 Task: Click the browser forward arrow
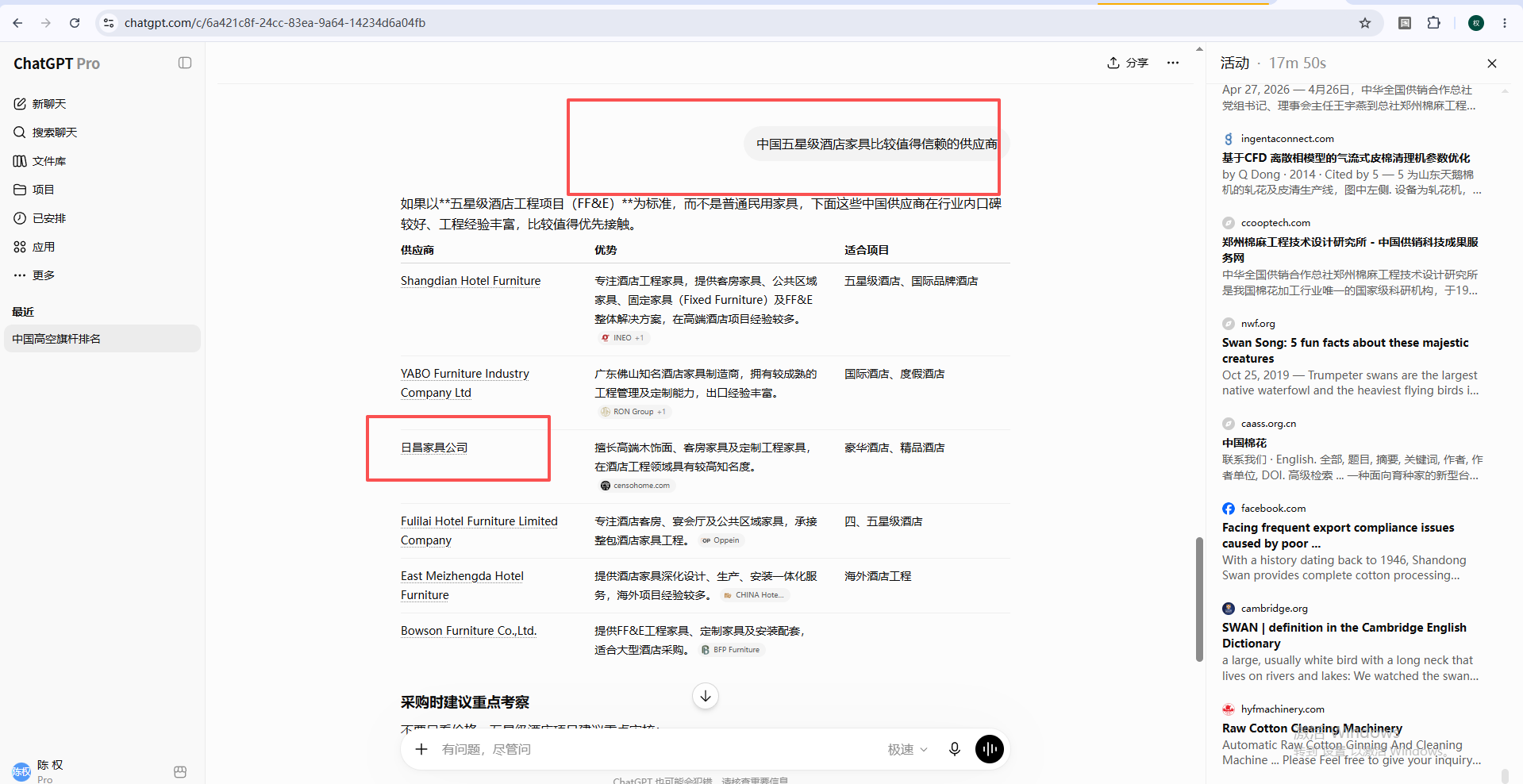46,23
